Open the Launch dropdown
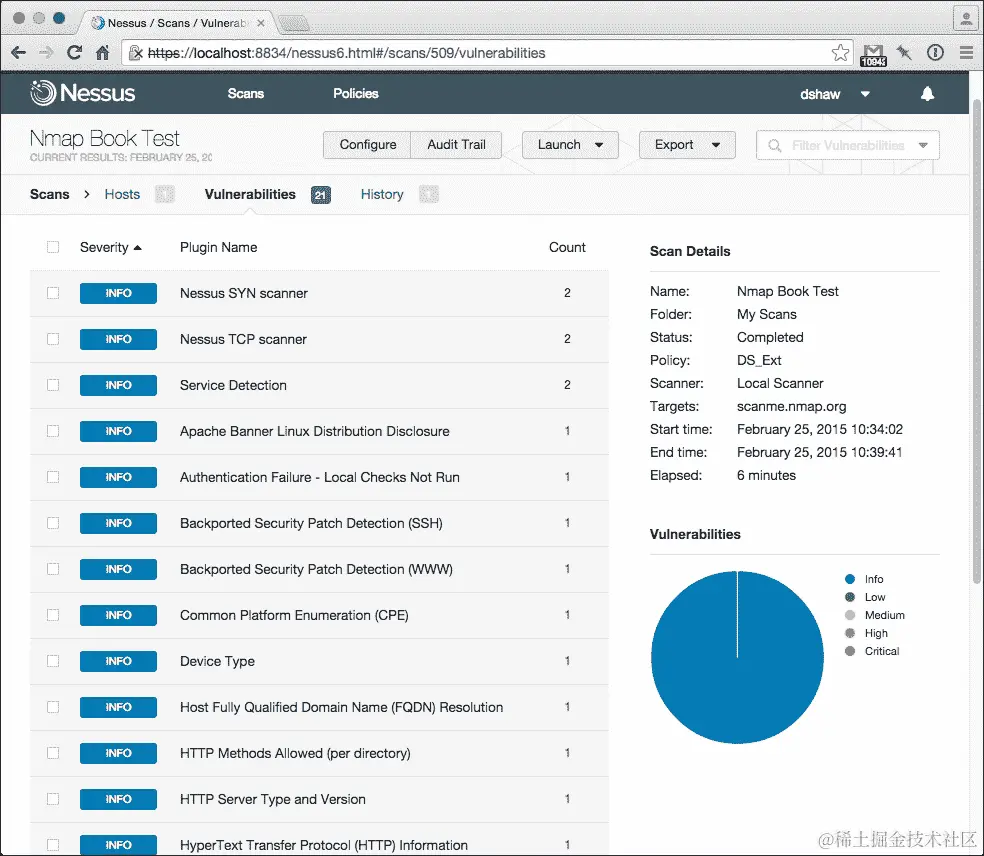Image resolution: width=984 pixels, height=856 pixels. [570, 145]
